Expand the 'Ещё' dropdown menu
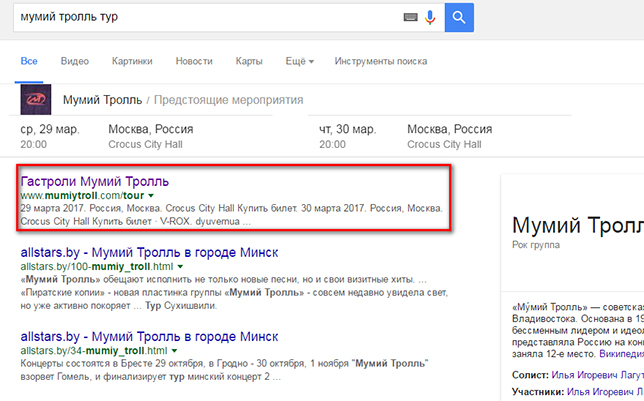Image resolution: width=644 pixels, height=401 pixels. click(x=299, y=61)
